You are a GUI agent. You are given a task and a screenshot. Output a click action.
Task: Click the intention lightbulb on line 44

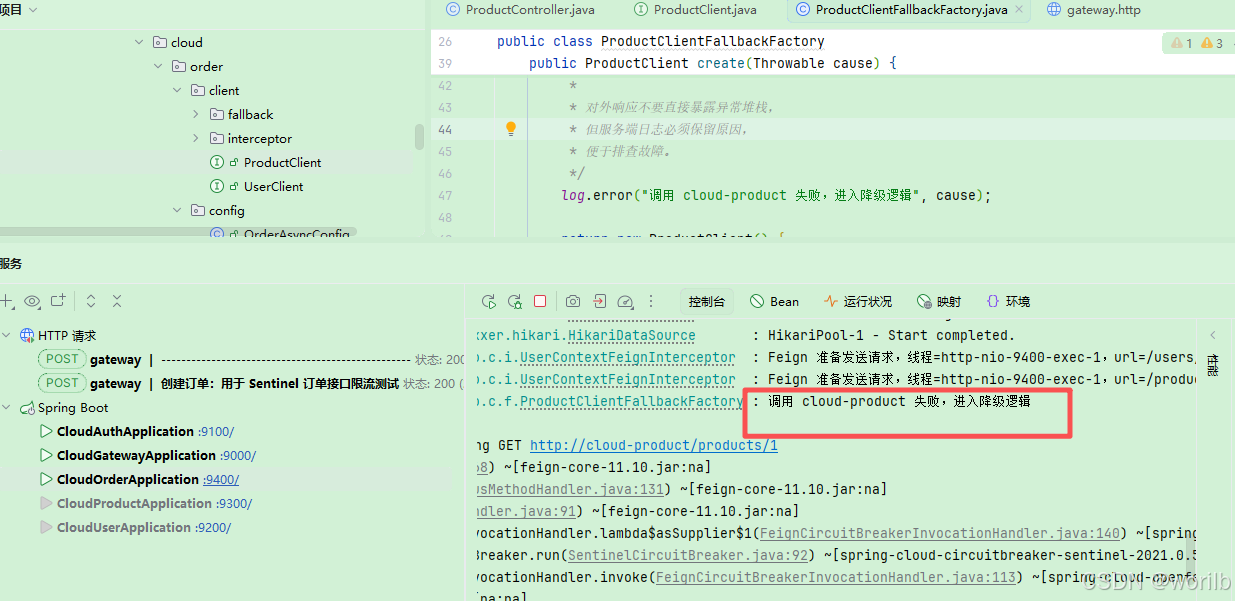click(511, 129)
